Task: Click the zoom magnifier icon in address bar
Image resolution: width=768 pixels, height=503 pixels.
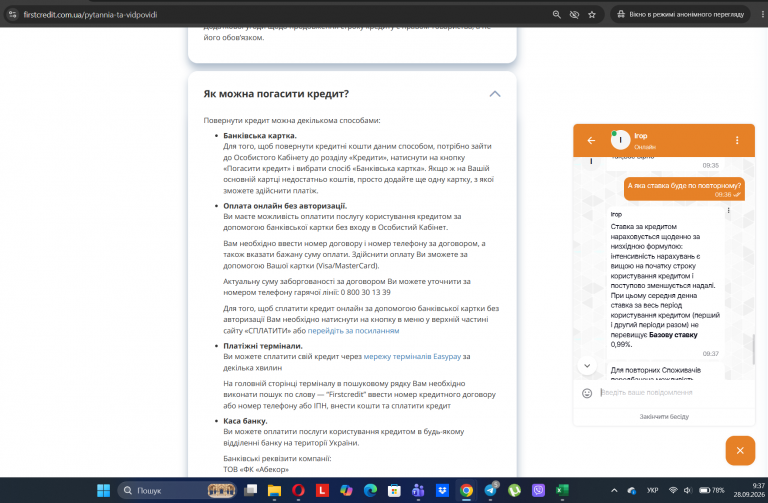Action: tap(556, 15)
